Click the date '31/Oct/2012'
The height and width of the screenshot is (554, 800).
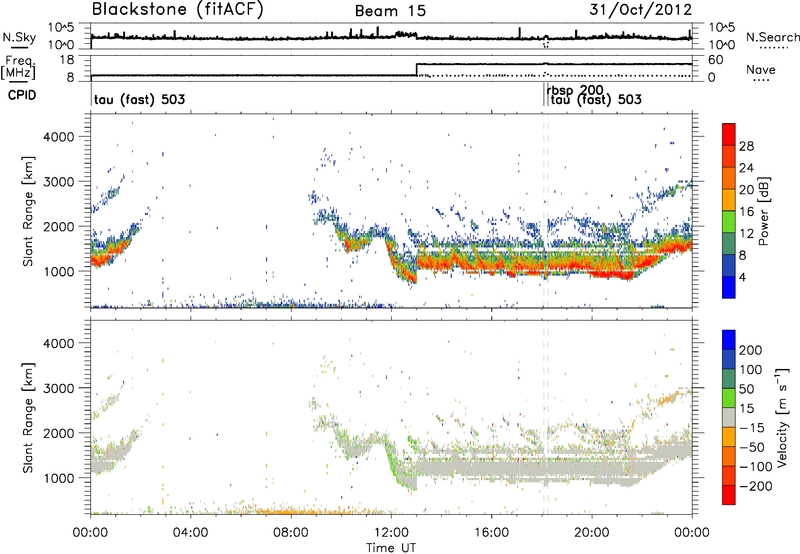coord(641,10)
